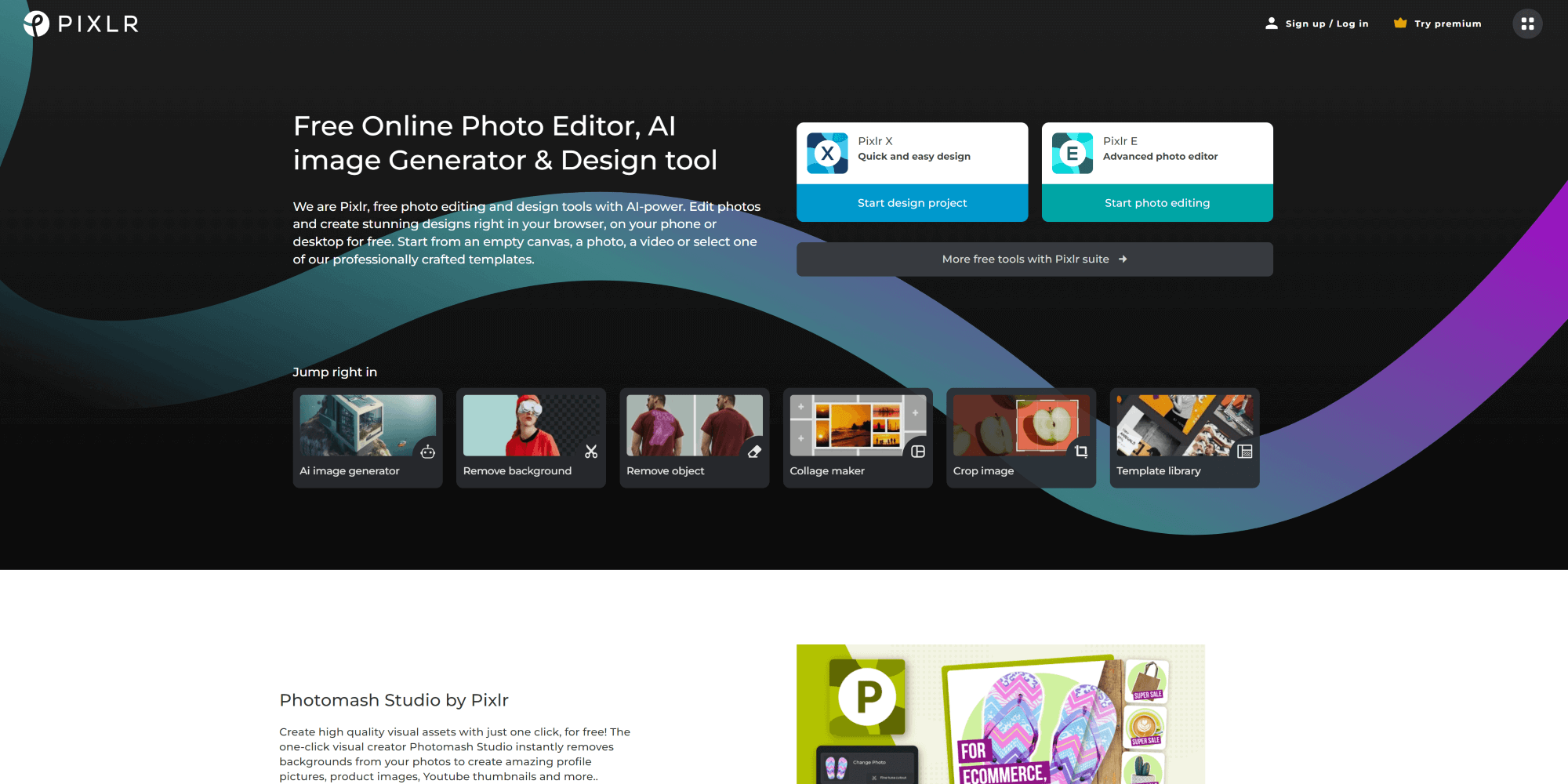Click the Pixlr E title text

coord(1120,141)
